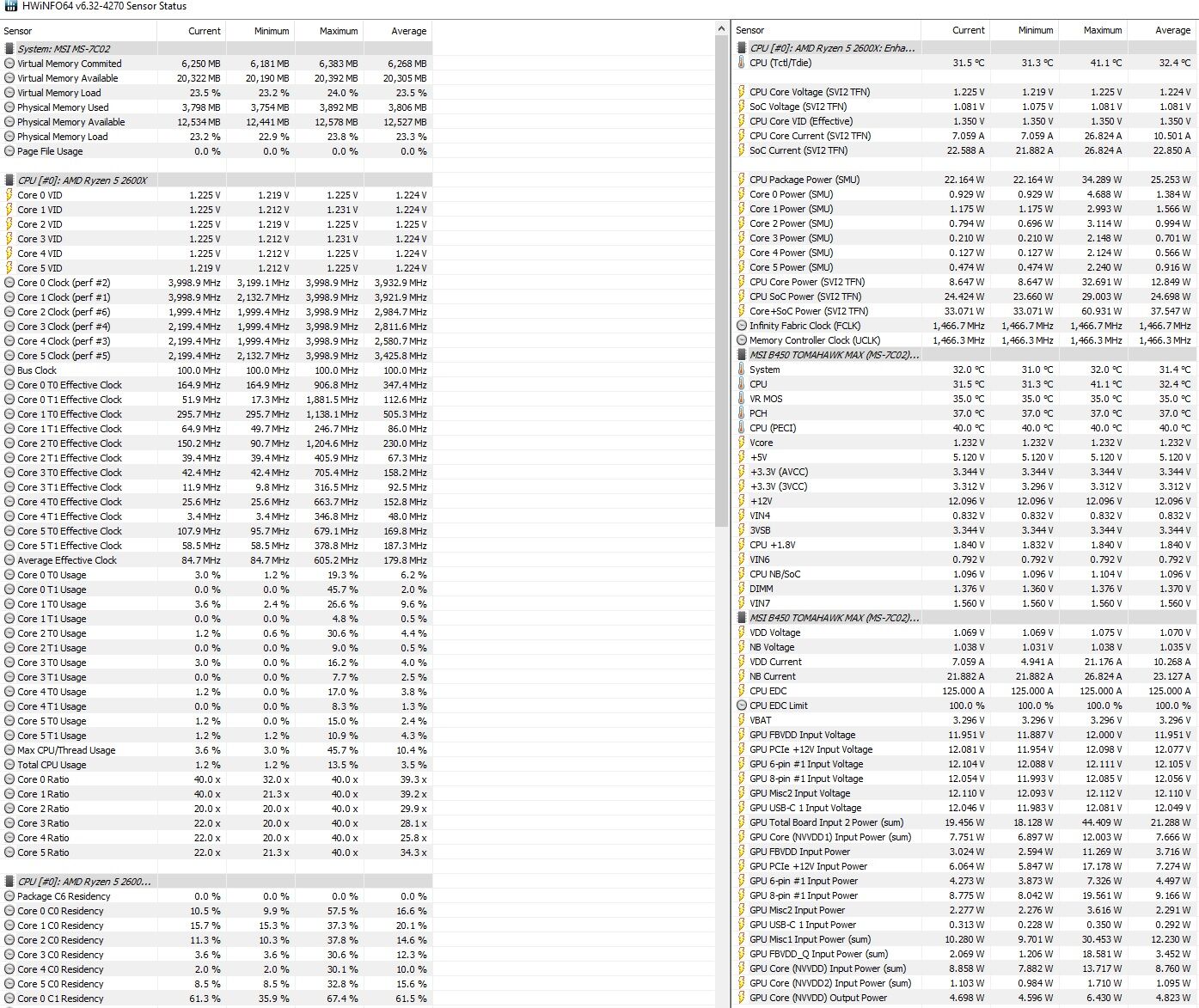The image size is (1199, 1008).
Task: Click thermometer icon beside VR MOS
Action: point(742,399)
